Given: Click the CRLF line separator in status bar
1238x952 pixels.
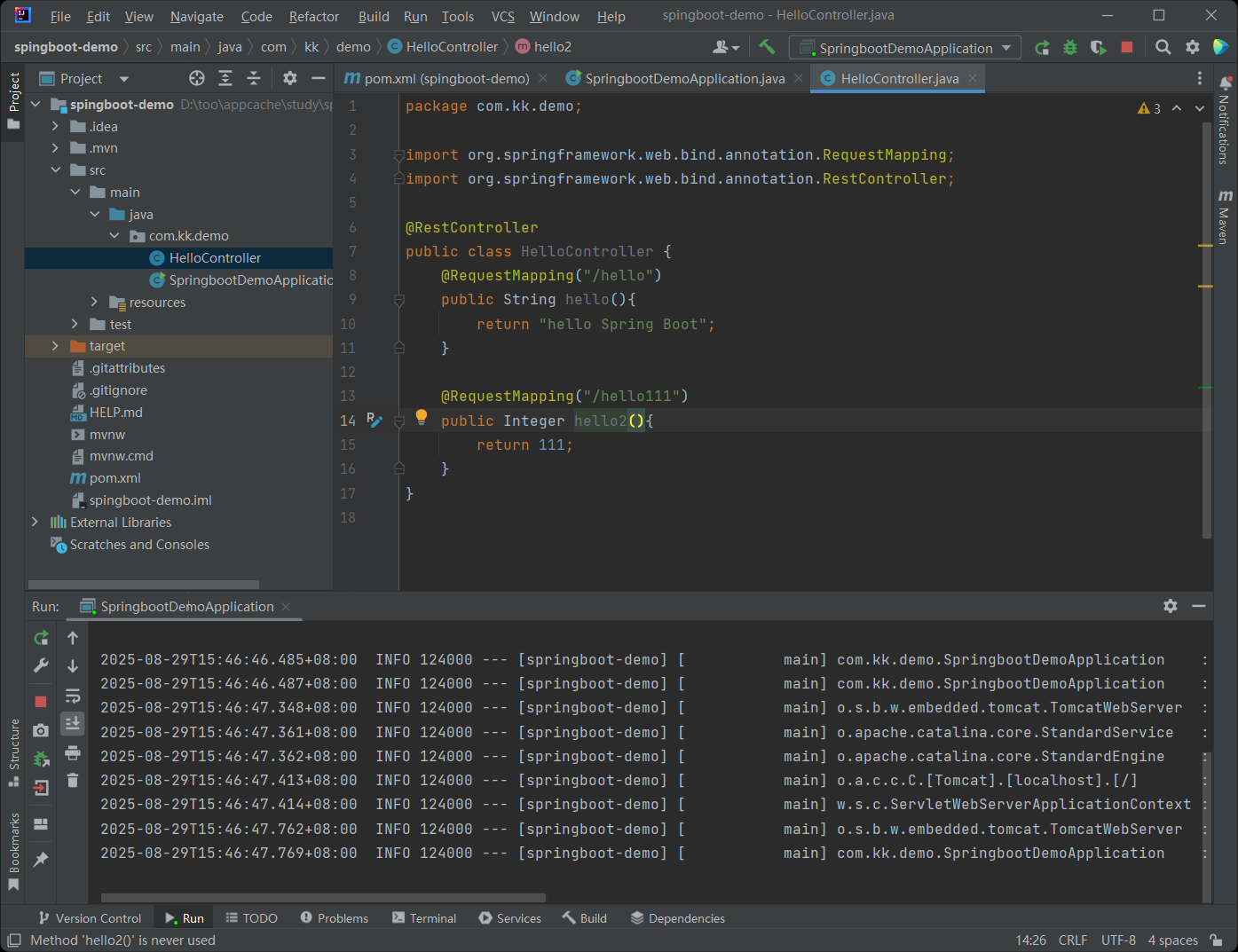Looking at the screenshot, I should 1073,940.
